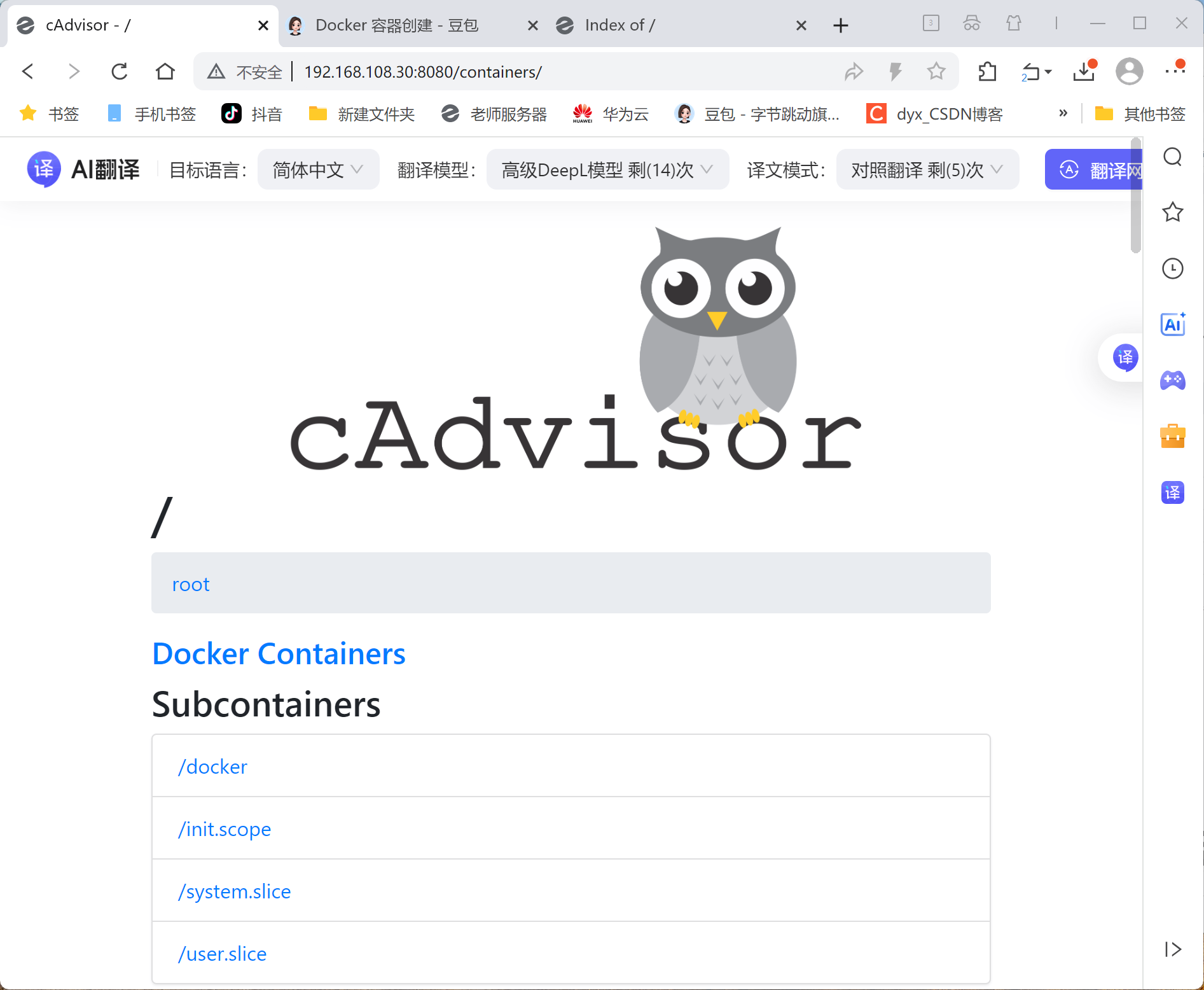Open 书签 bookmarks star item
Image resolution: width=1204 pixels, height=990 pixels.
click(x=49, y=114)
